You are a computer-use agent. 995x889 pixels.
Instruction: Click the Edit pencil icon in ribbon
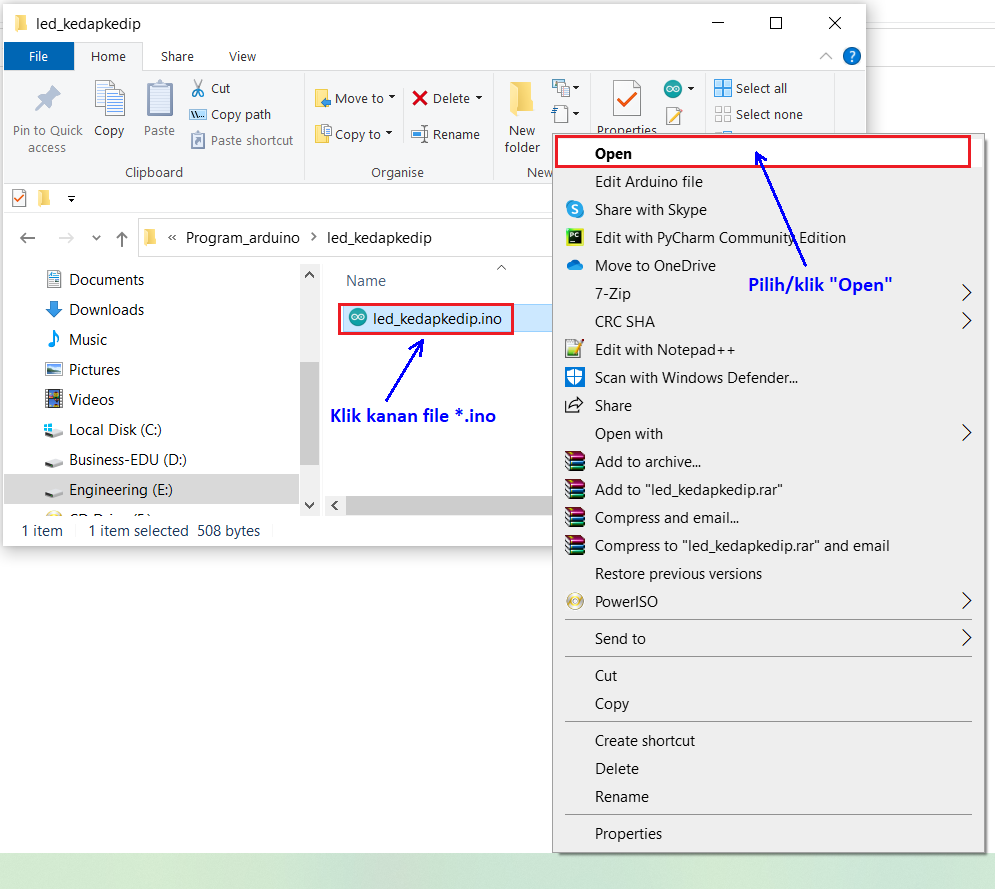[674, 115]
